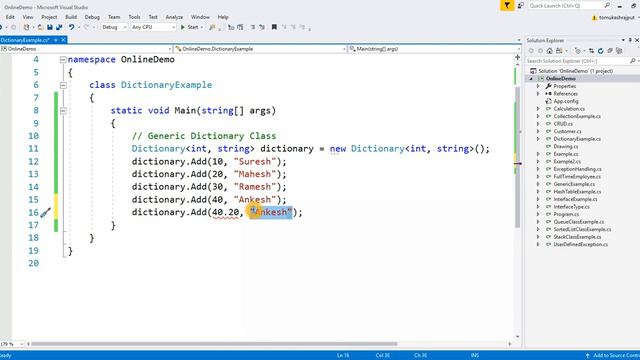This screenshot has width=640, height=360.
Task: Click the feedback icon beside notifications flag
Action: [521, 5]
